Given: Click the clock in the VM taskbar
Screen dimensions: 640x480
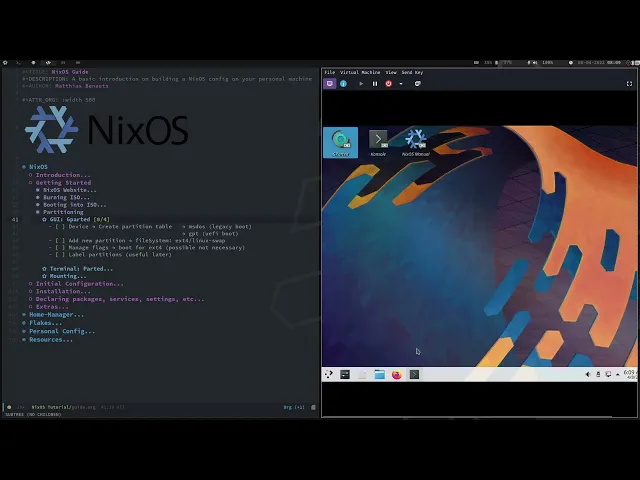Looking at the screenshot, I should point(630,374).
